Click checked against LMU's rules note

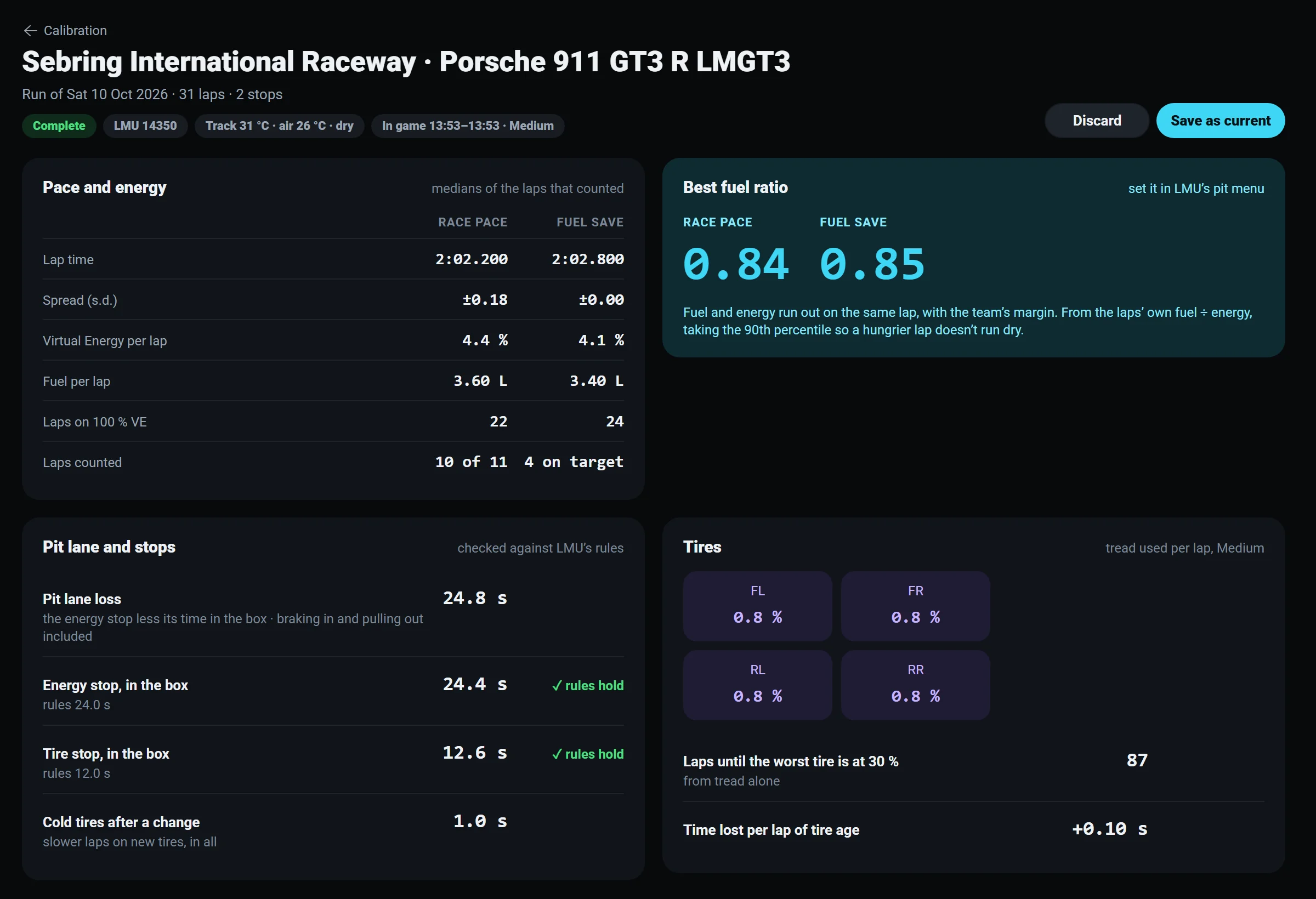coord(540,548)
